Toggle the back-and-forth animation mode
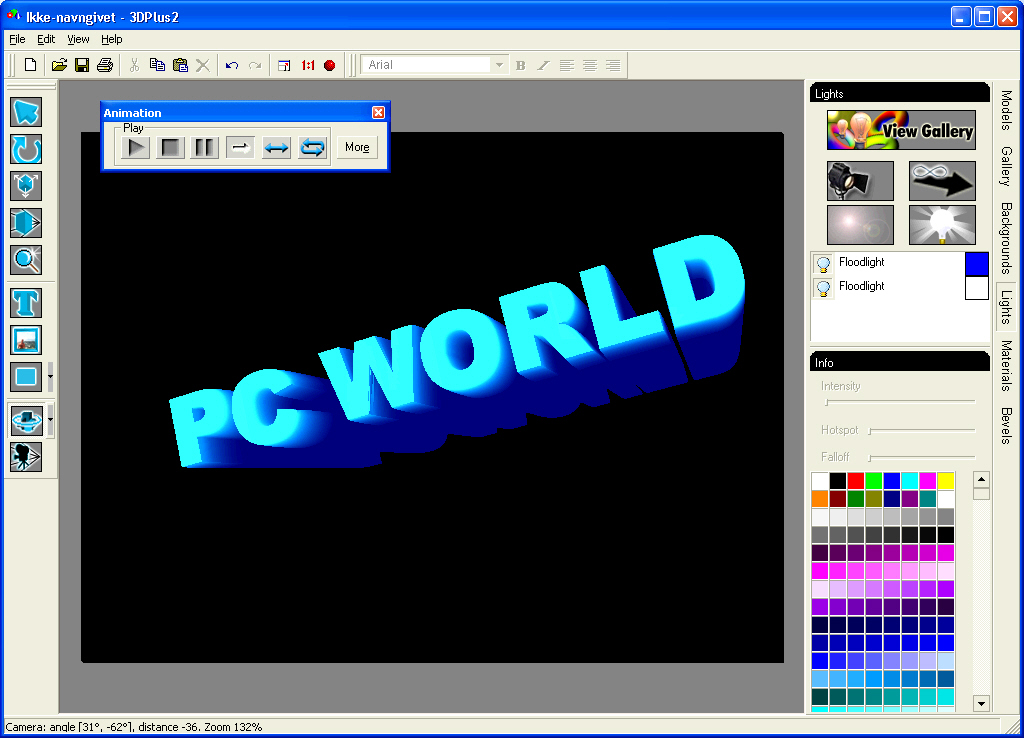 tap(276, 148)
